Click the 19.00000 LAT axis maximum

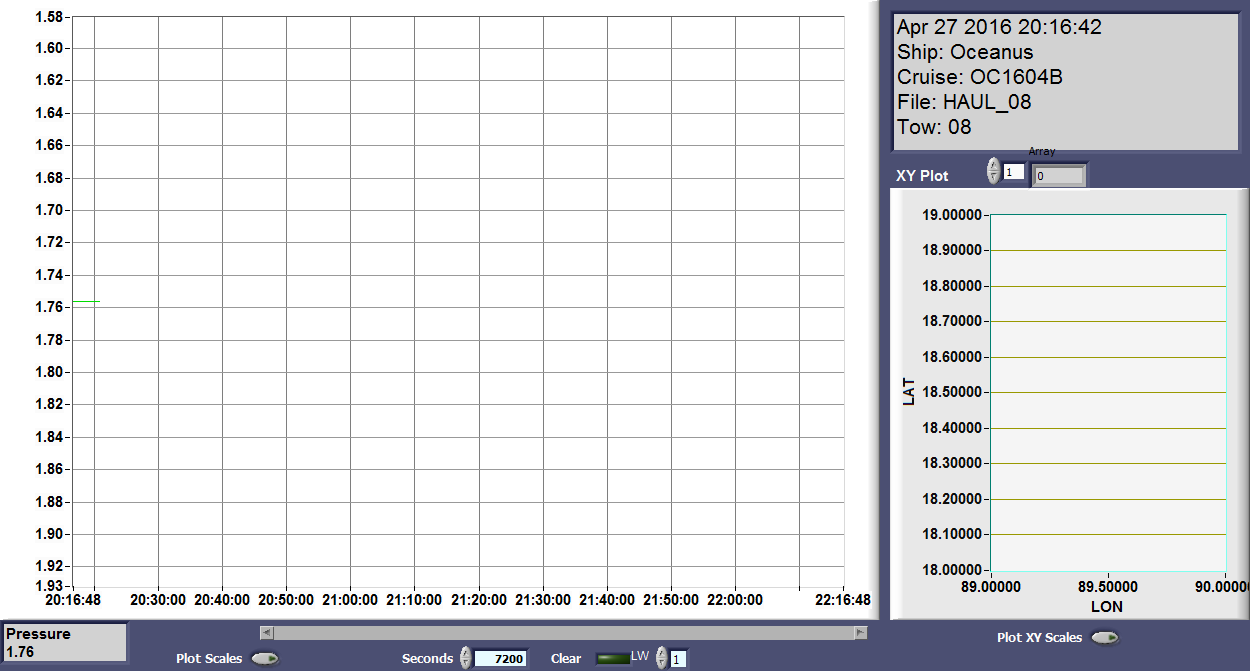(x=951, y=214)
